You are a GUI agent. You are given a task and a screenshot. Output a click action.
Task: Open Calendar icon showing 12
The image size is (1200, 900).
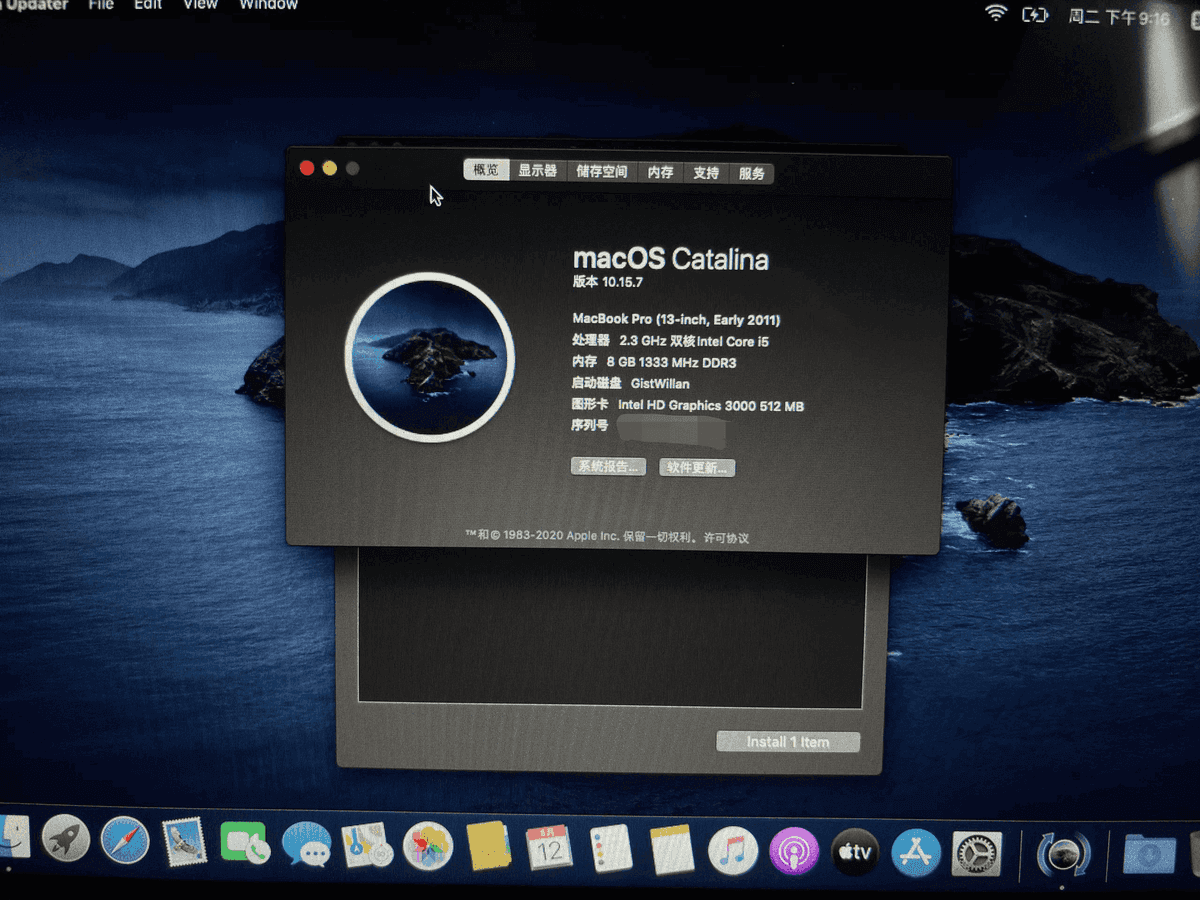(549, 849)
